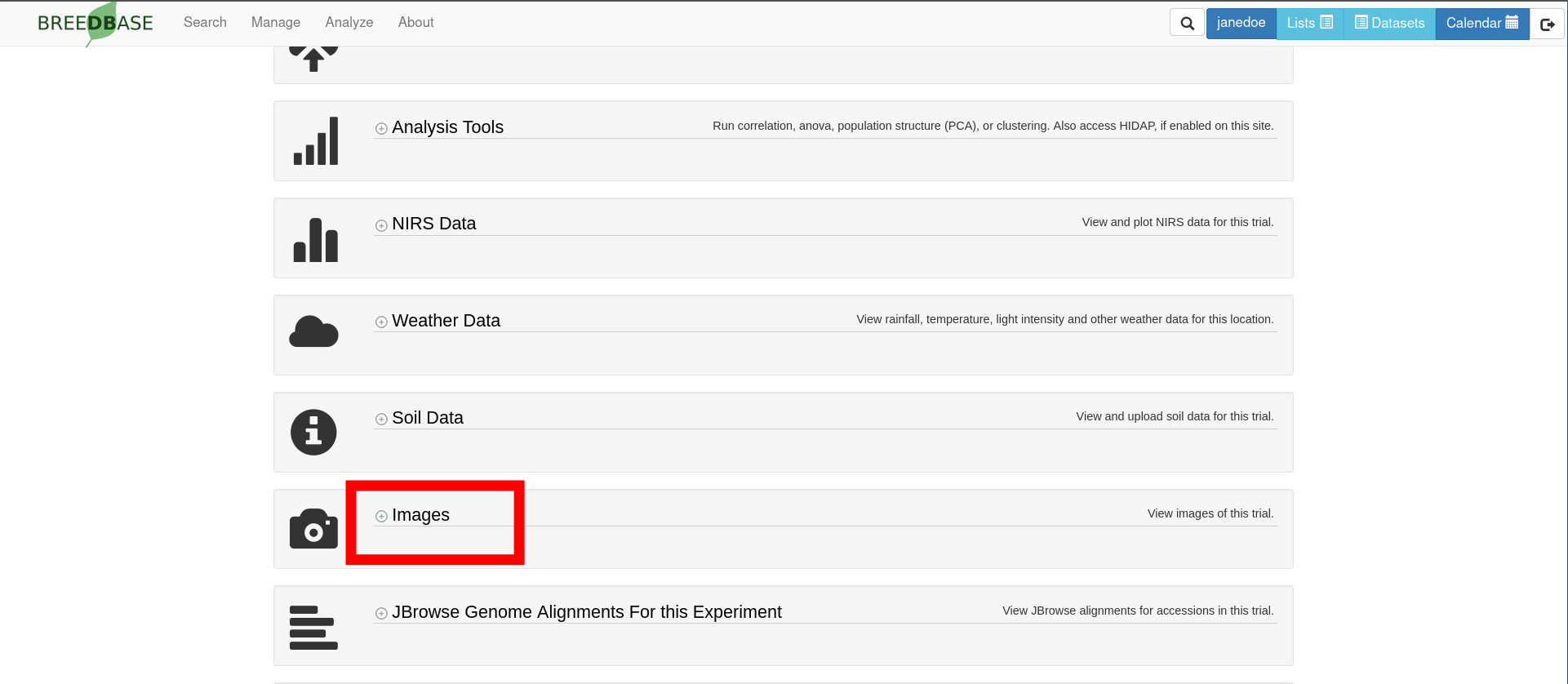
Task: Open the Search menu
Action: (x=205, y=23)
